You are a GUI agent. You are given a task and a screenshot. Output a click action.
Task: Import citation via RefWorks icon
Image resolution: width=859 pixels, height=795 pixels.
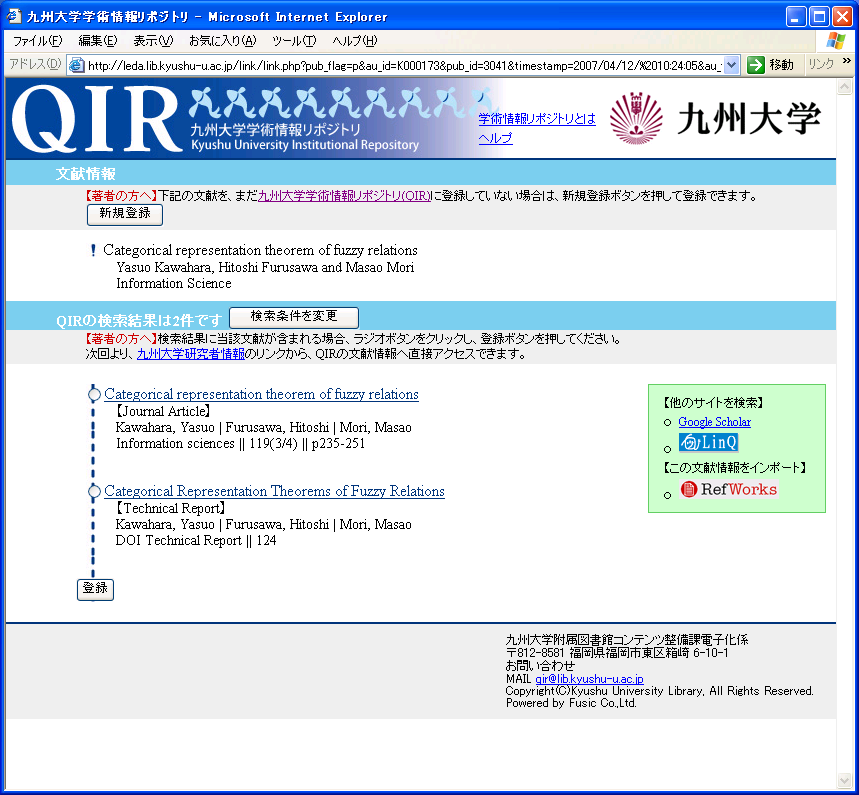(x=728, y=489)
